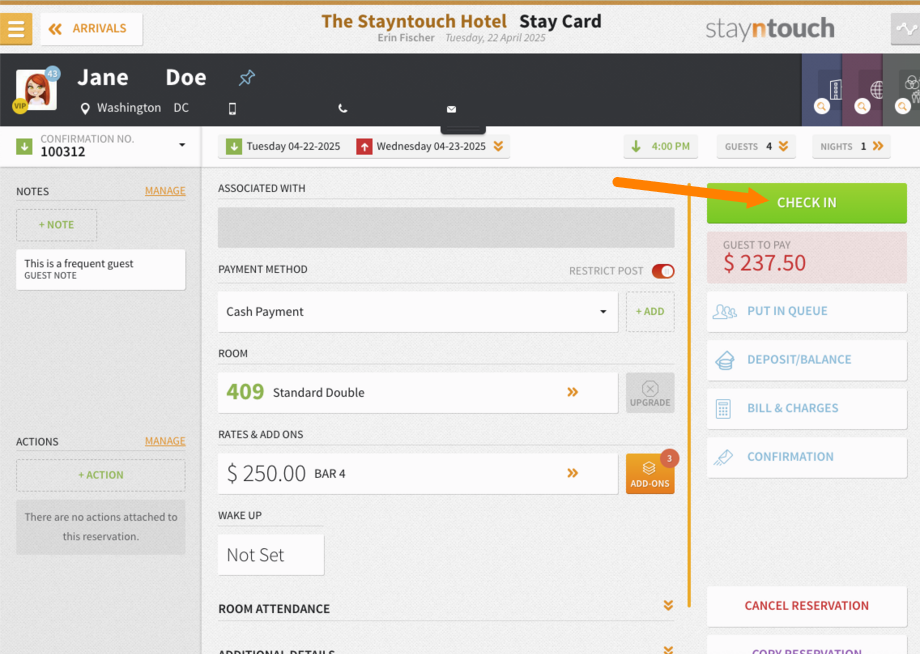This screenshot has height=654, width=920.
Task: Click Manage link for Actions
Action: tap(165, 441)
